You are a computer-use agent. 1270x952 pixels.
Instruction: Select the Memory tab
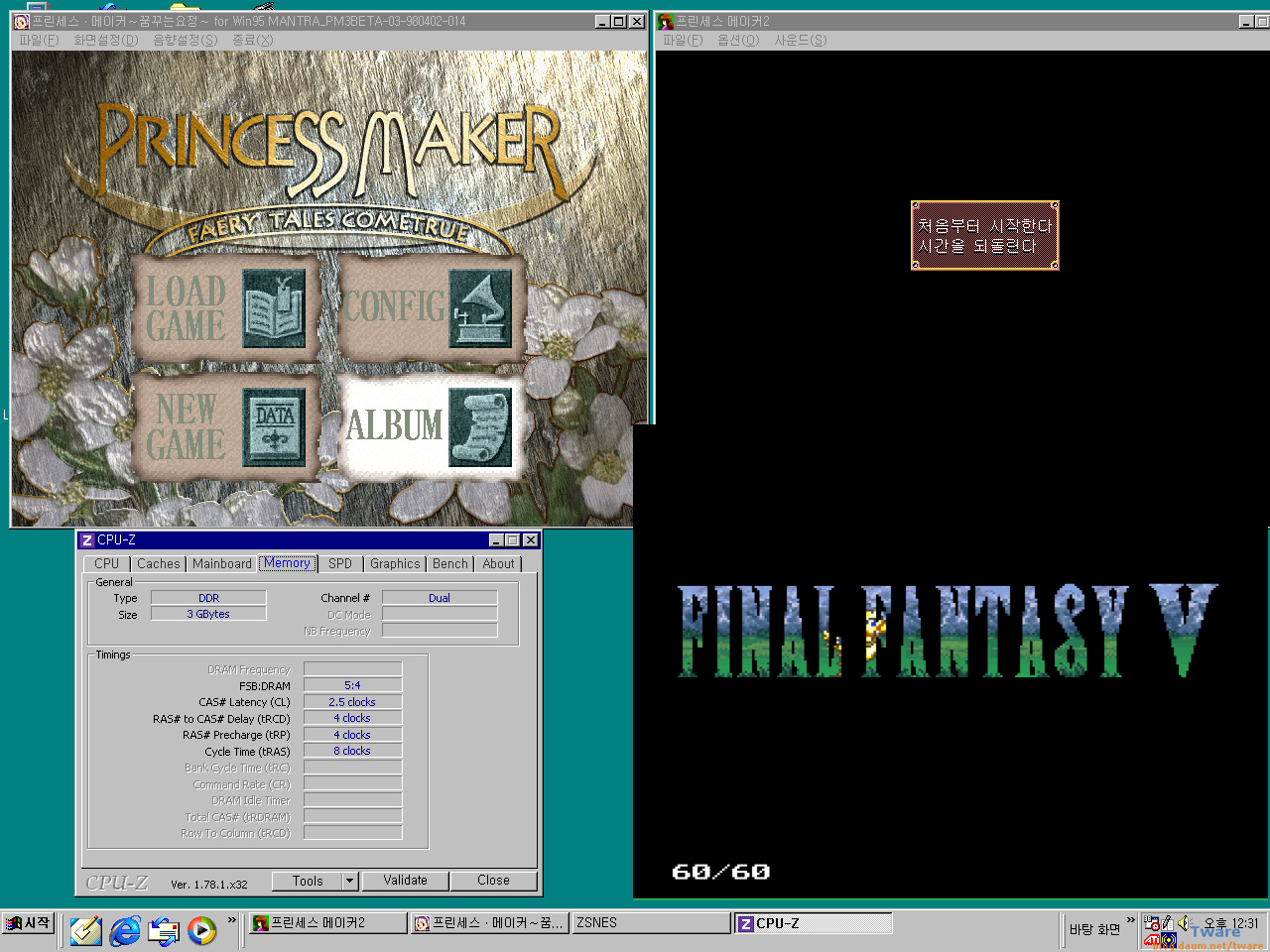point(288,562)
